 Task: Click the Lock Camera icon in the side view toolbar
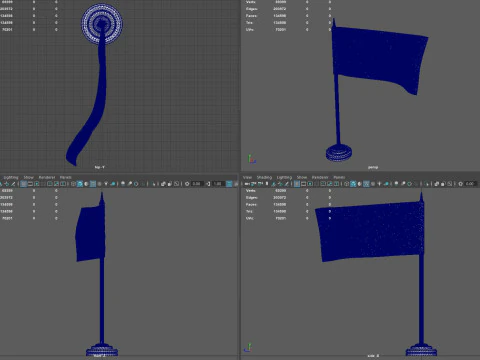(x=253, y=184)
